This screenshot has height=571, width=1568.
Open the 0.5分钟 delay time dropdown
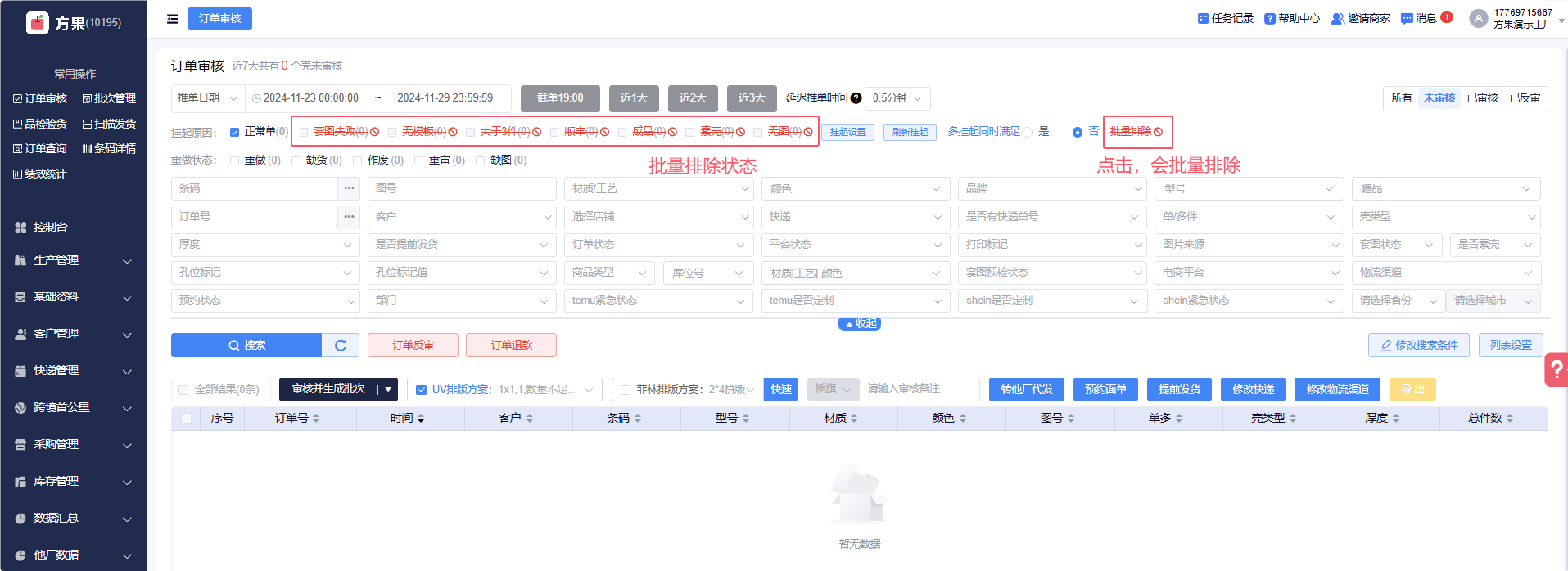pyautogui.click(x=897, y=98)
